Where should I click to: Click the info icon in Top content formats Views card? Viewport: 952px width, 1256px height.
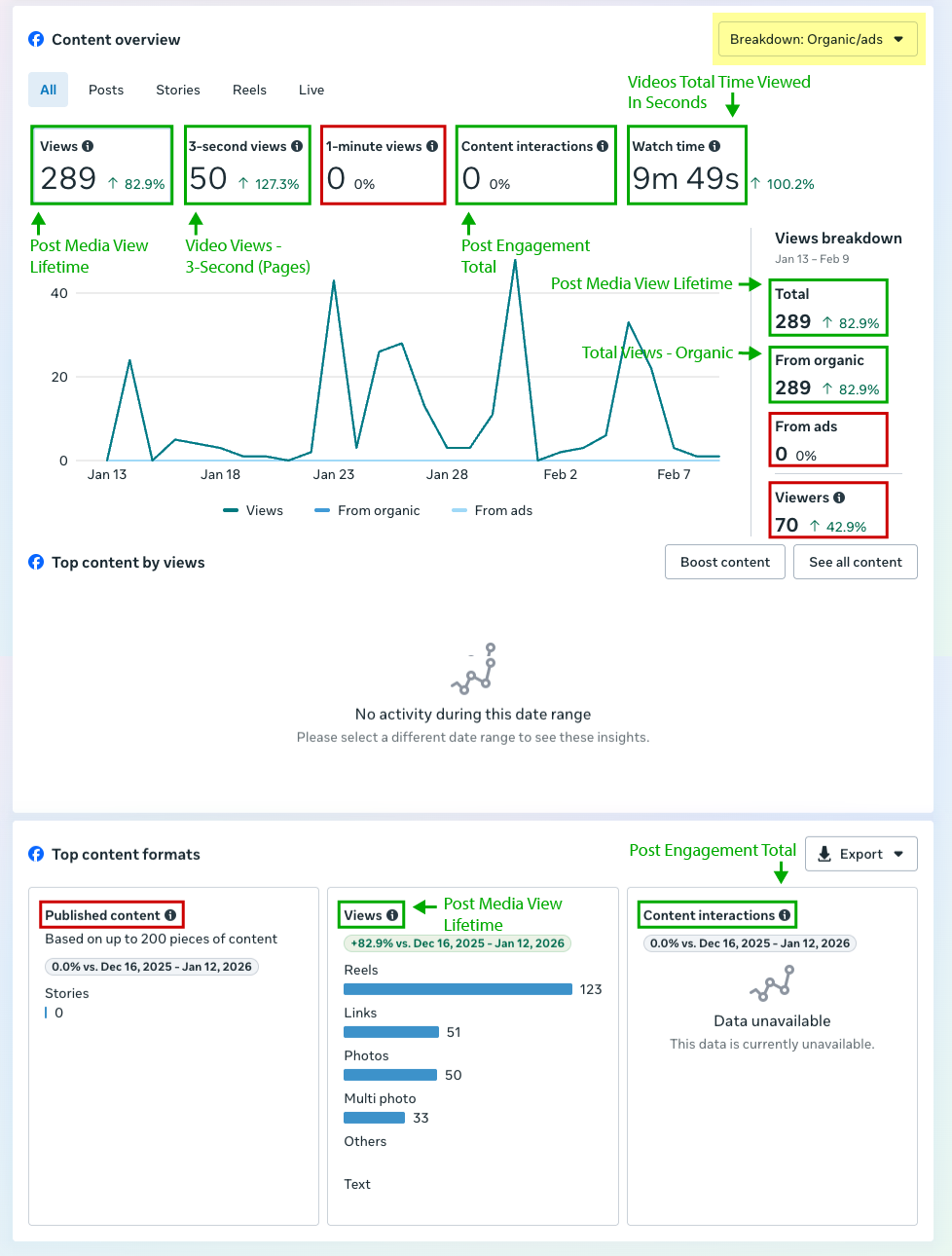click(392, 915)
